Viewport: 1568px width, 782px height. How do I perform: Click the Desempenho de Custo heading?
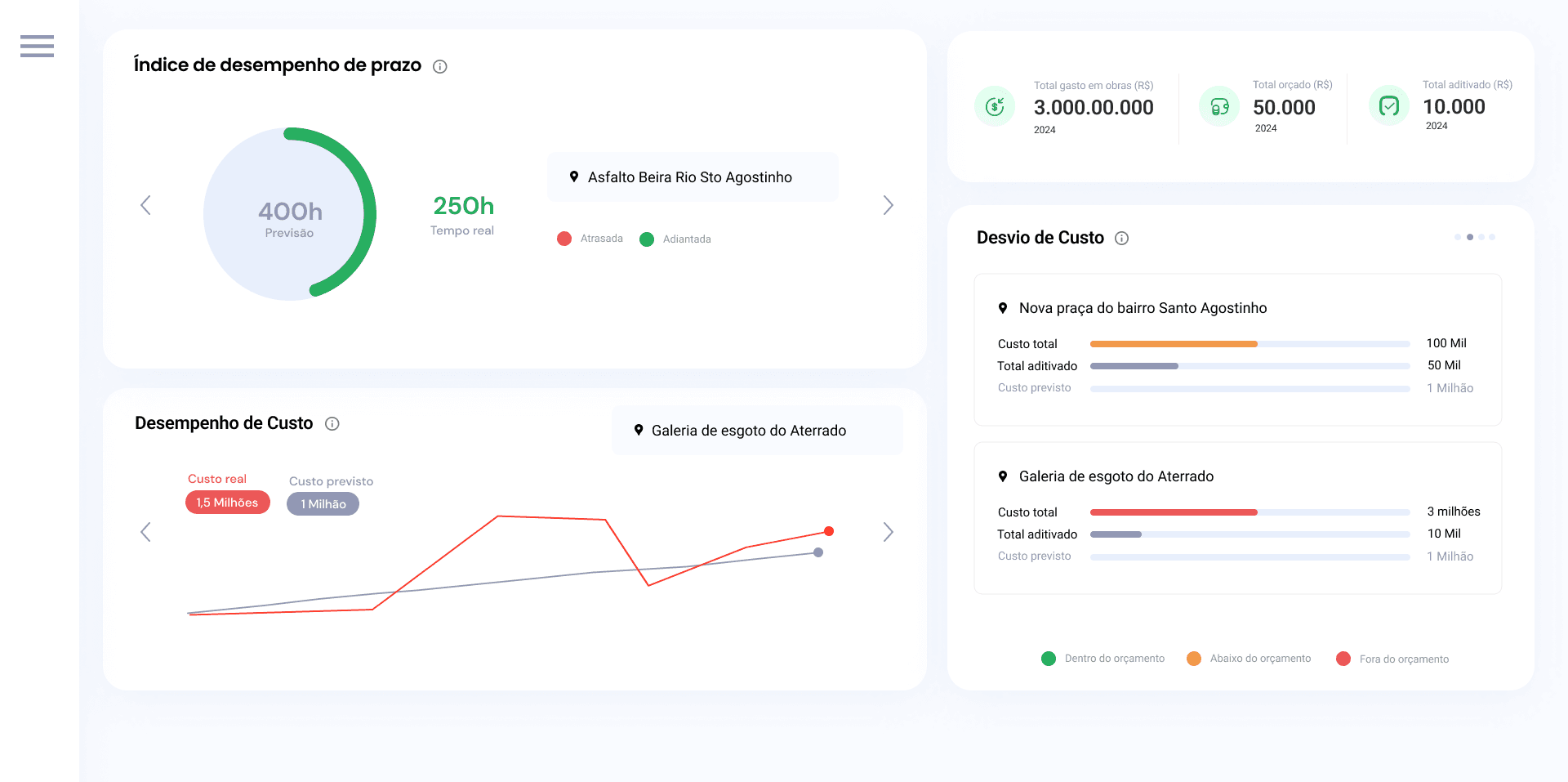224,423
